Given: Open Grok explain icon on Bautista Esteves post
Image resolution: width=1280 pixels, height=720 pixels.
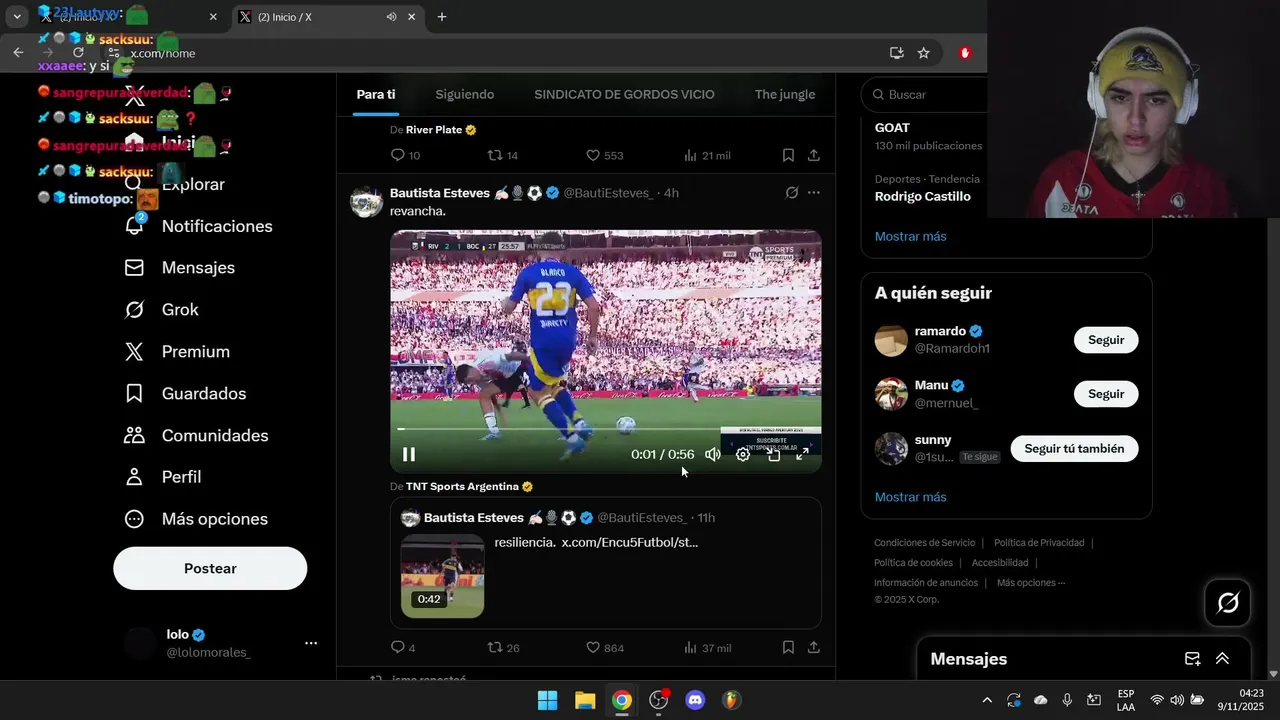Looking at the screenshot, I should tap(791, 192).
